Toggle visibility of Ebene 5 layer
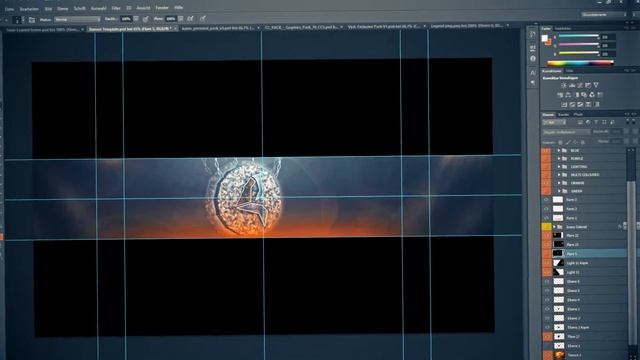 click(547, 291)
